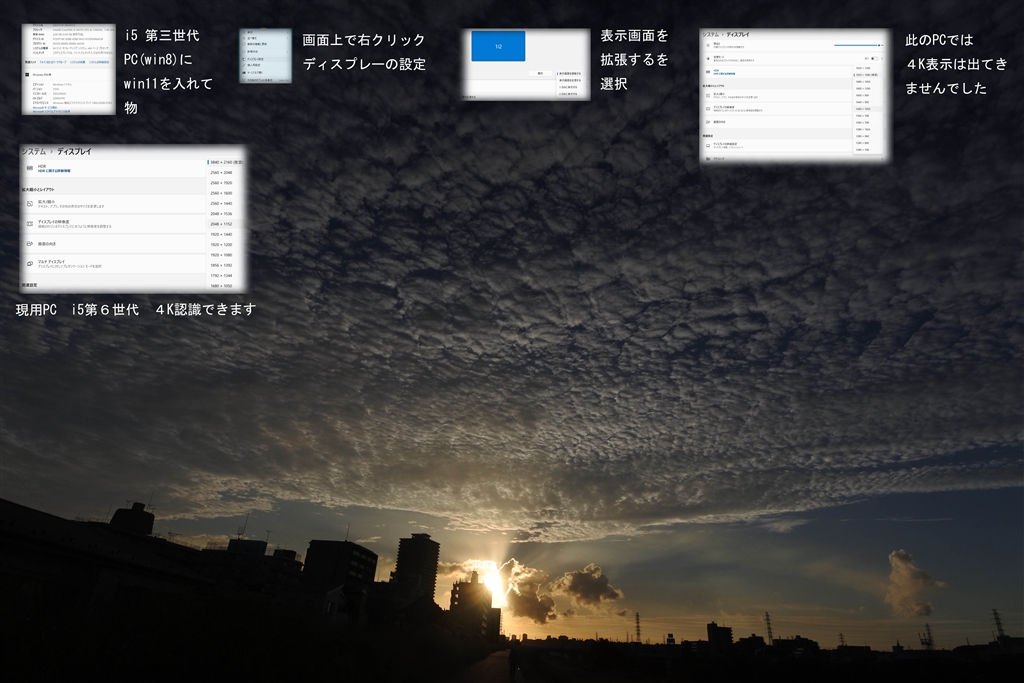The height and width of the screenshot is (683, 1024).
Task: Click the マルチ ディスプレイ row icon
Action: point(30,264)
